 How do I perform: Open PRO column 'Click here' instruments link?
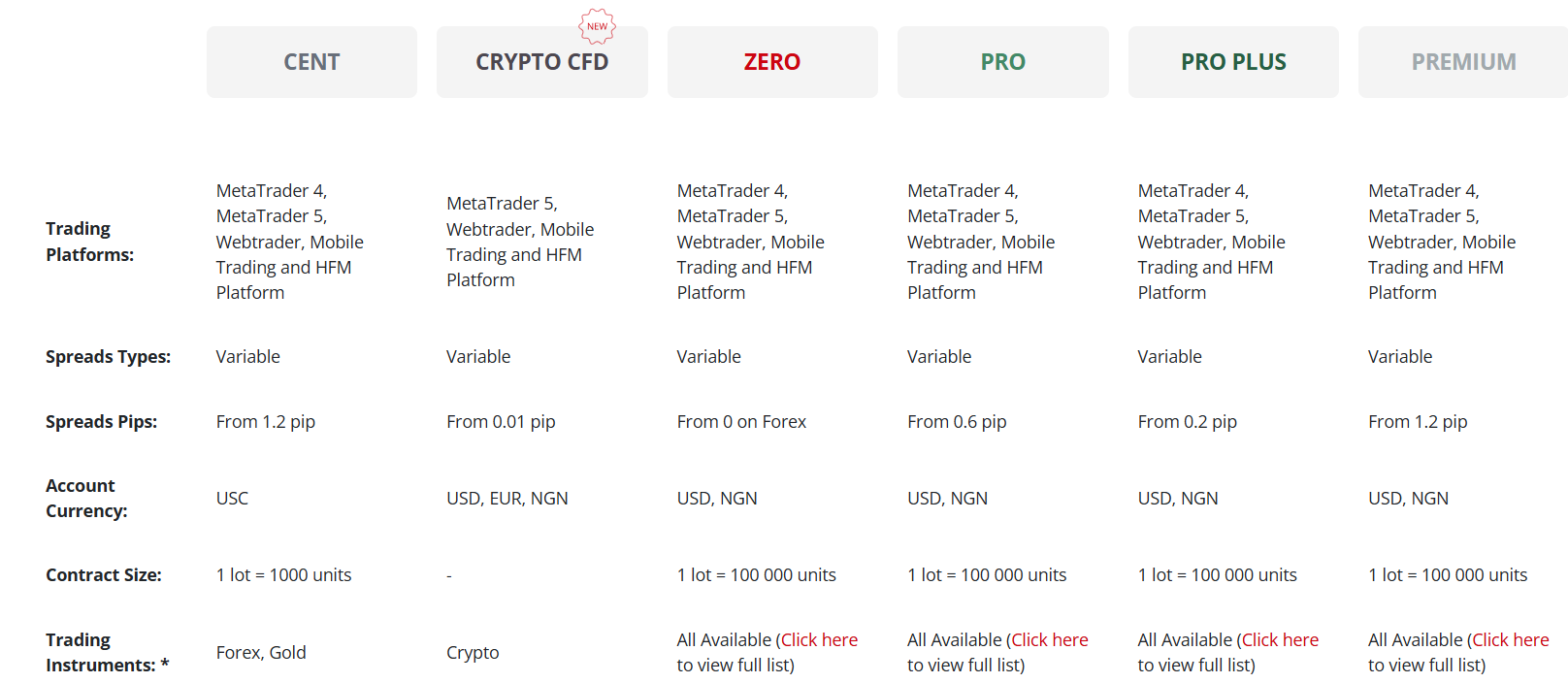pos(1050,640)
